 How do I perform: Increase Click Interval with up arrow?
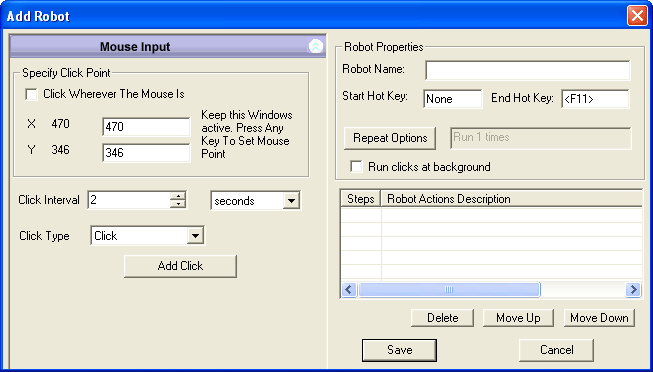tap(178, 196)
